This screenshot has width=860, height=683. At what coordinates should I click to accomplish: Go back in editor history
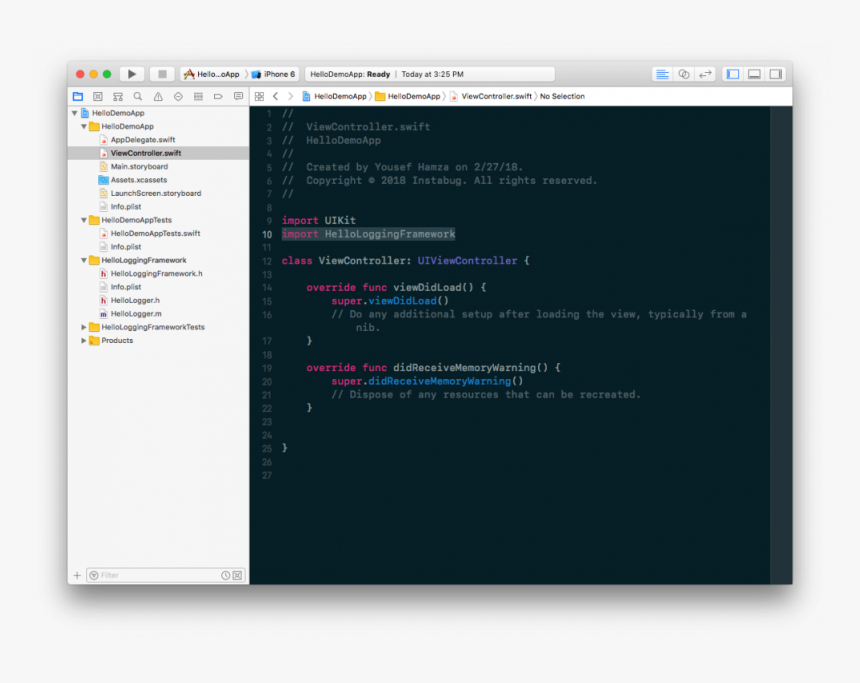[x=275, y=97]
